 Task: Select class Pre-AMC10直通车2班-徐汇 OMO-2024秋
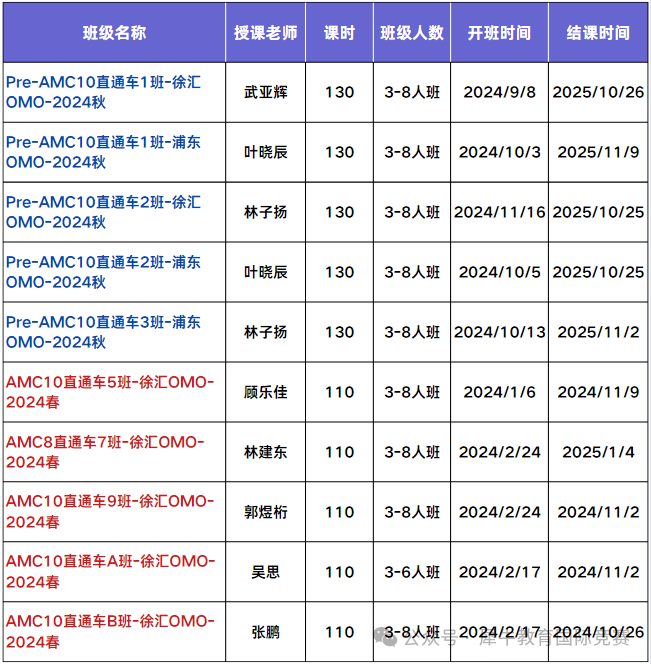[x=103, y=212]
